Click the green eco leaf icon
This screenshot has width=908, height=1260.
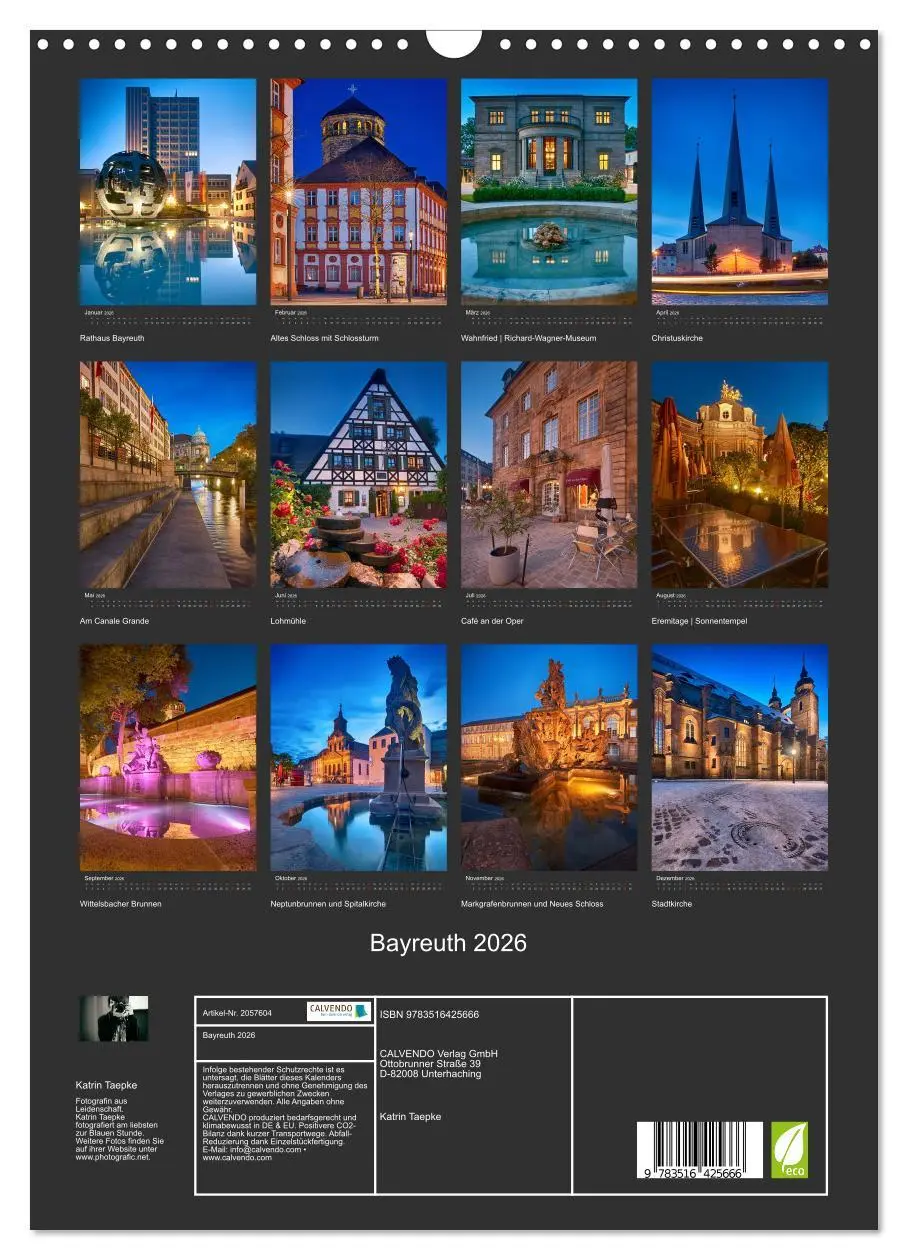[789, 1150]
